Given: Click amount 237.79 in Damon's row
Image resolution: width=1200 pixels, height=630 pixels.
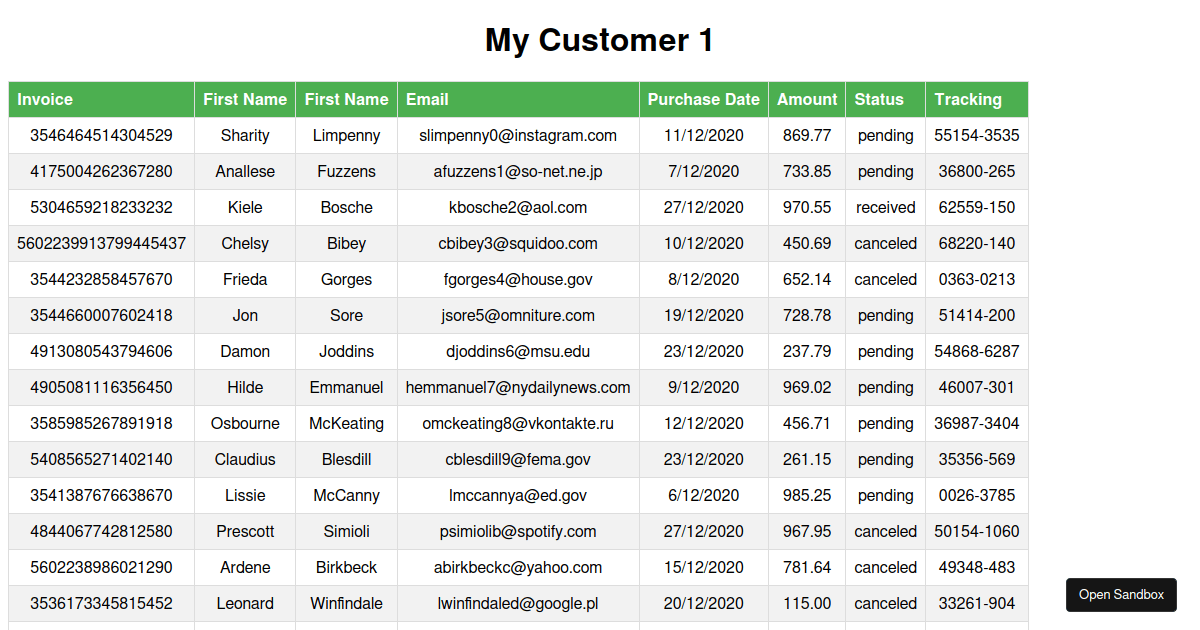Looking at the screenshot, I should coord(806,352).
